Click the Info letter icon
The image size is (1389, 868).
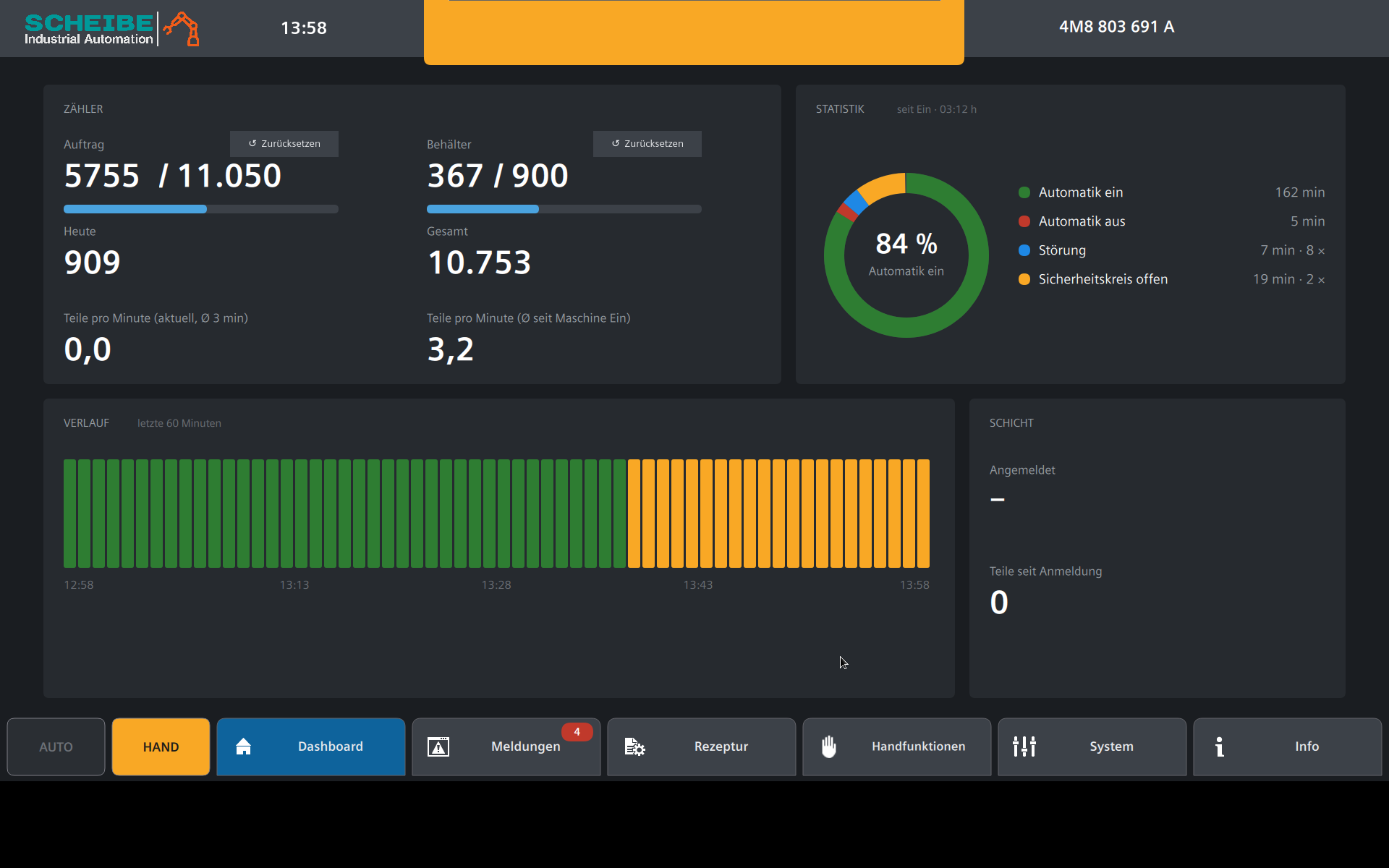[1220, 746]
